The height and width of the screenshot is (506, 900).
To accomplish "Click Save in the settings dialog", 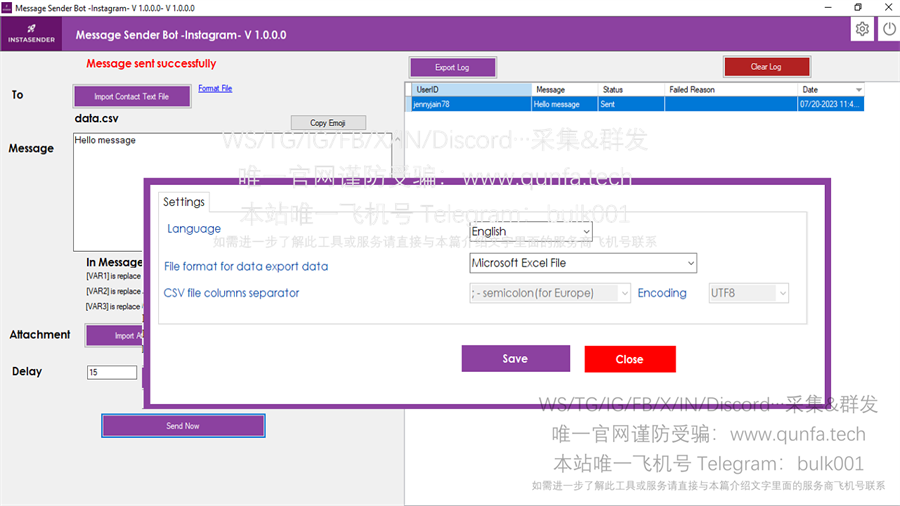I will pyautogui.click(x=515, y=359).
